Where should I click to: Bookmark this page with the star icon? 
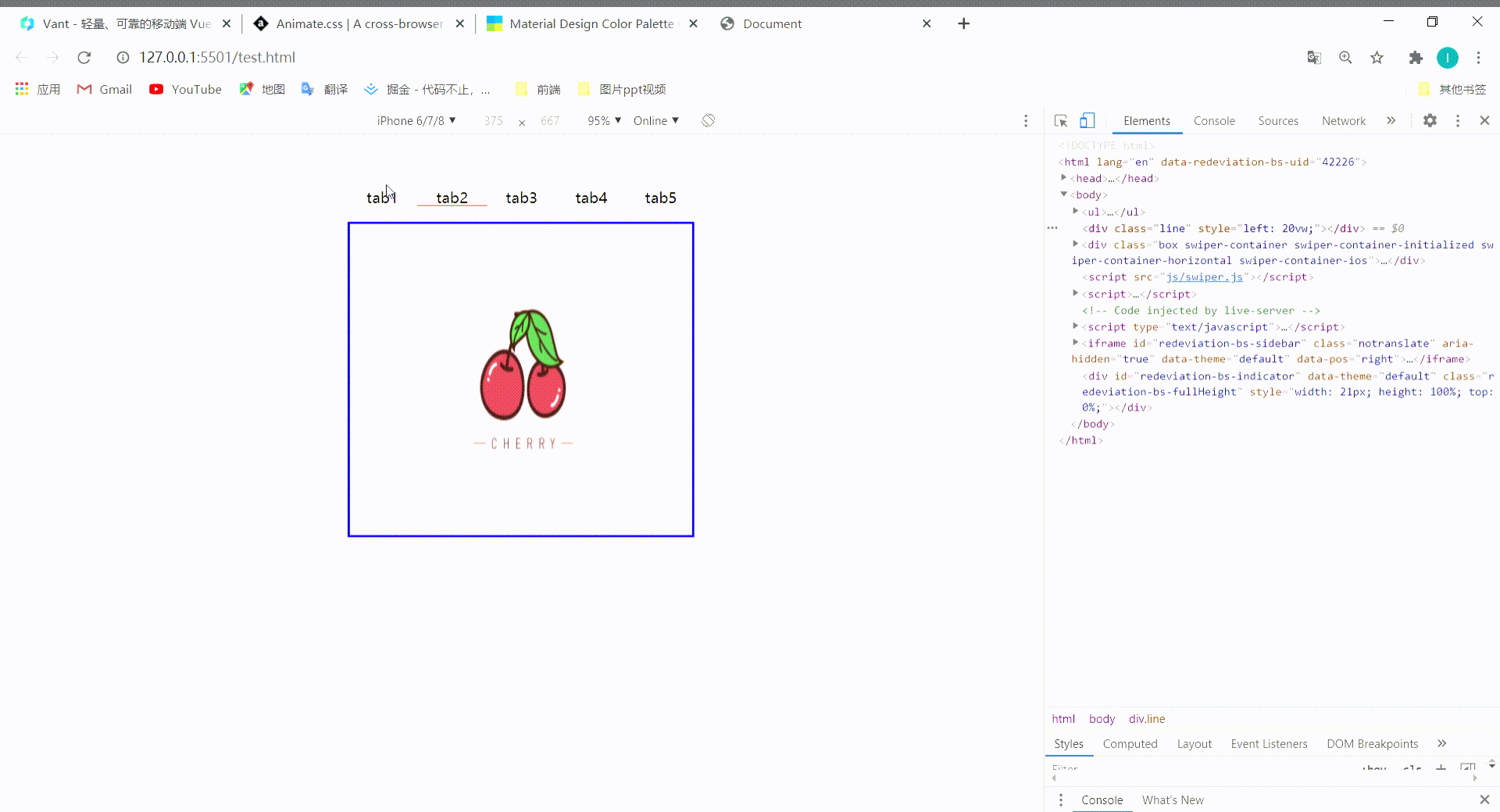(x=1377, y=57)
